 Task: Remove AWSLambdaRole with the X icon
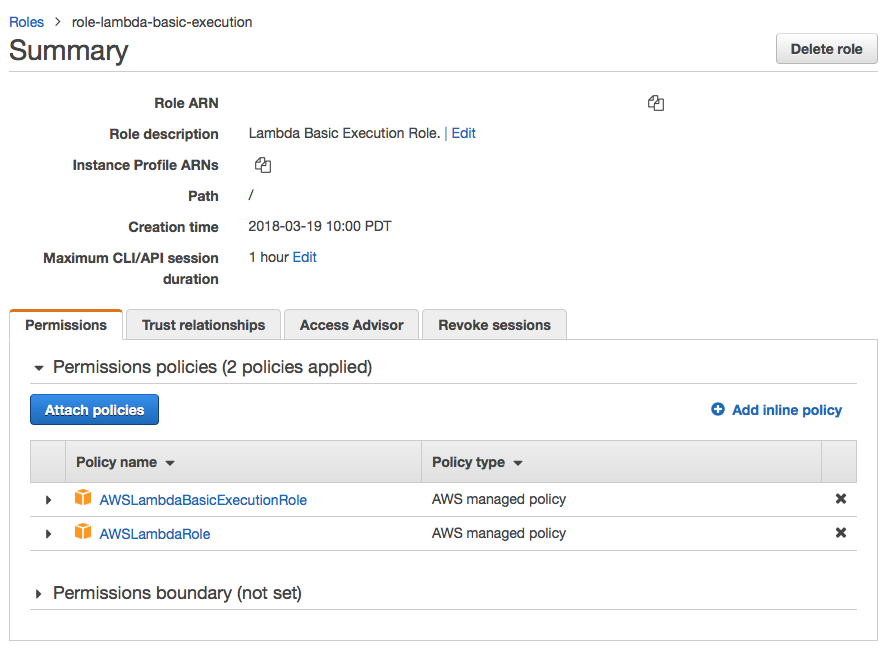[x=841, y=533]
